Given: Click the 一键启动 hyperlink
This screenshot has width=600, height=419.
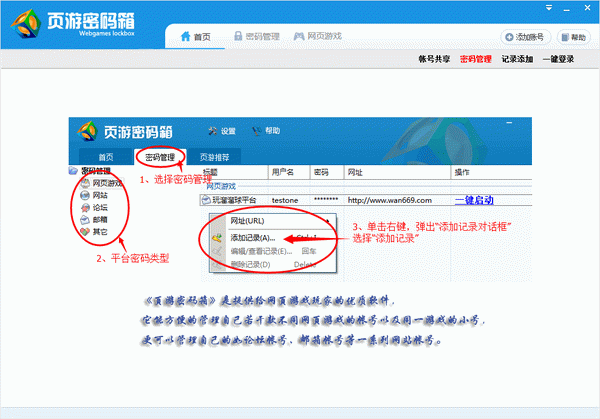Looking at the screenshot, I should [x=475, y=200].
